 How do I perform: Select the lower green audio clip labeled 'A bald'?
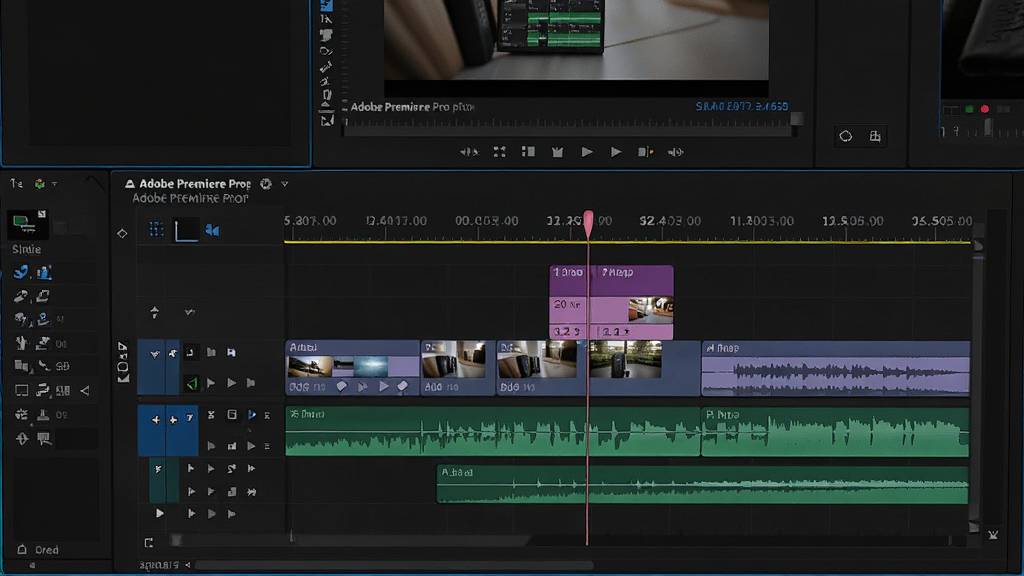tap(703, 485)
